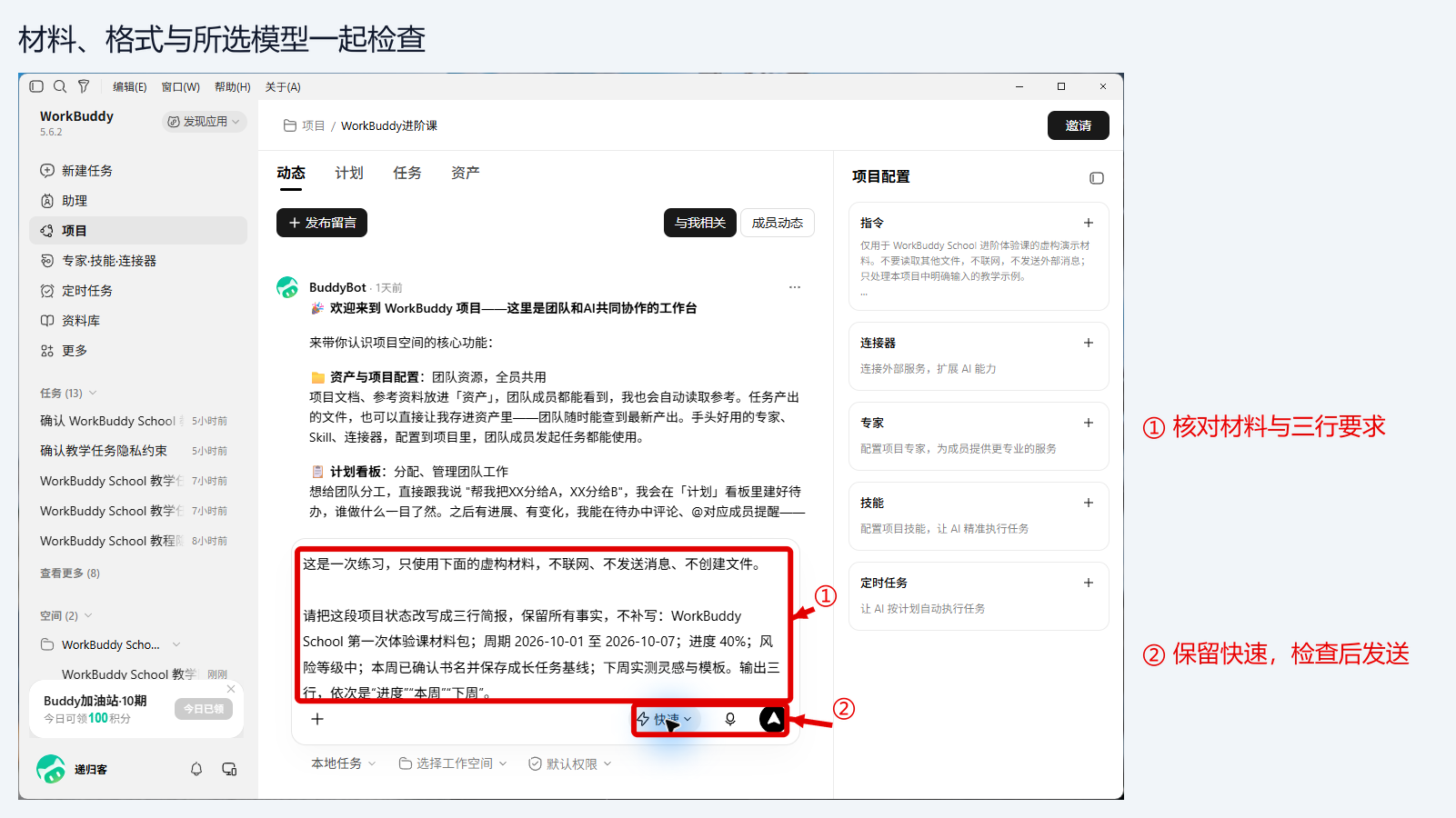1456x818 pixels.
Task: Open the 助理 assistant section
Action: (x=138, y=201)
